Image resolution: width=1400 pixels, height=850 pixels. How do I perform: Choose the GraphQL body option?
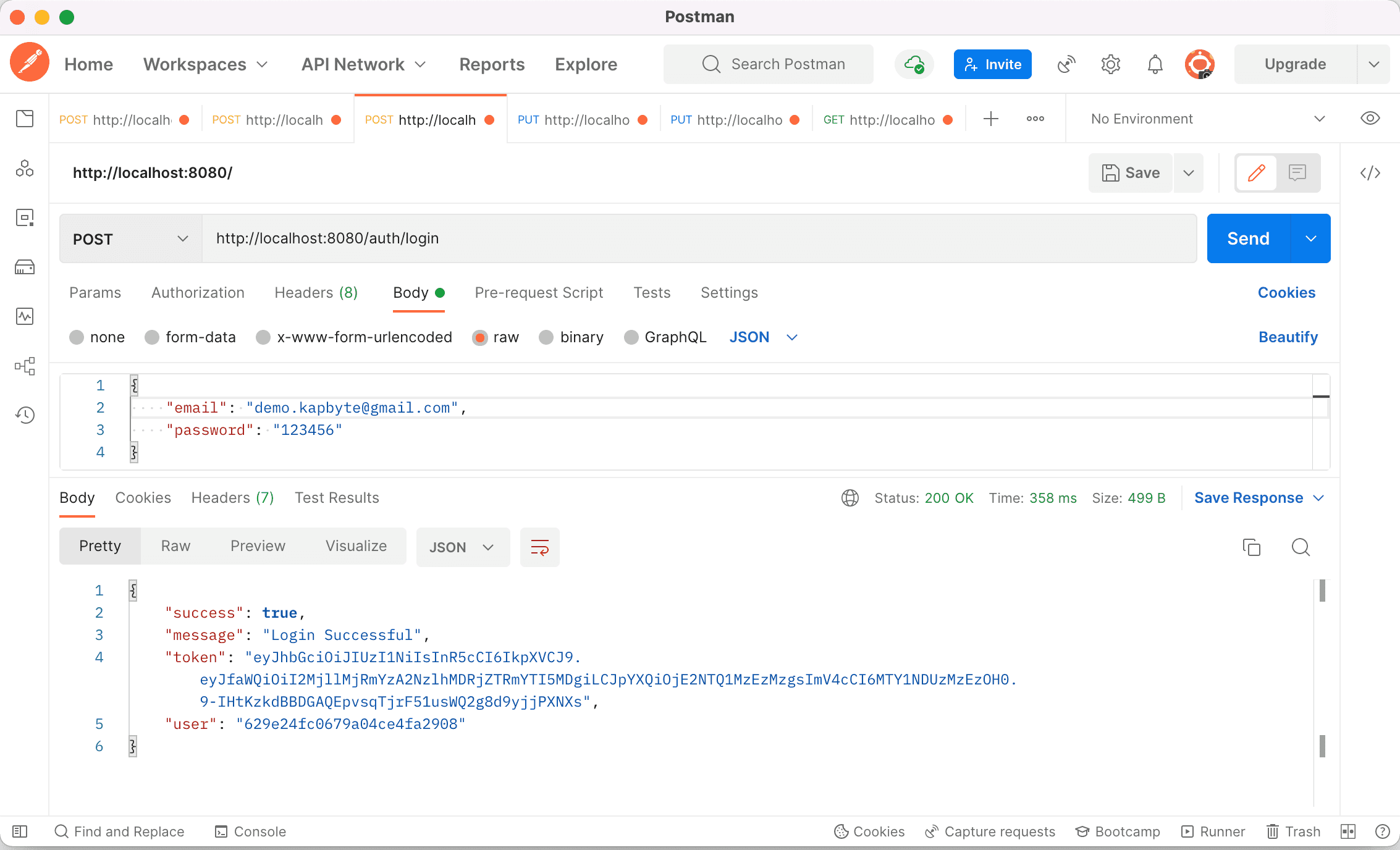[x=631, y=337]
